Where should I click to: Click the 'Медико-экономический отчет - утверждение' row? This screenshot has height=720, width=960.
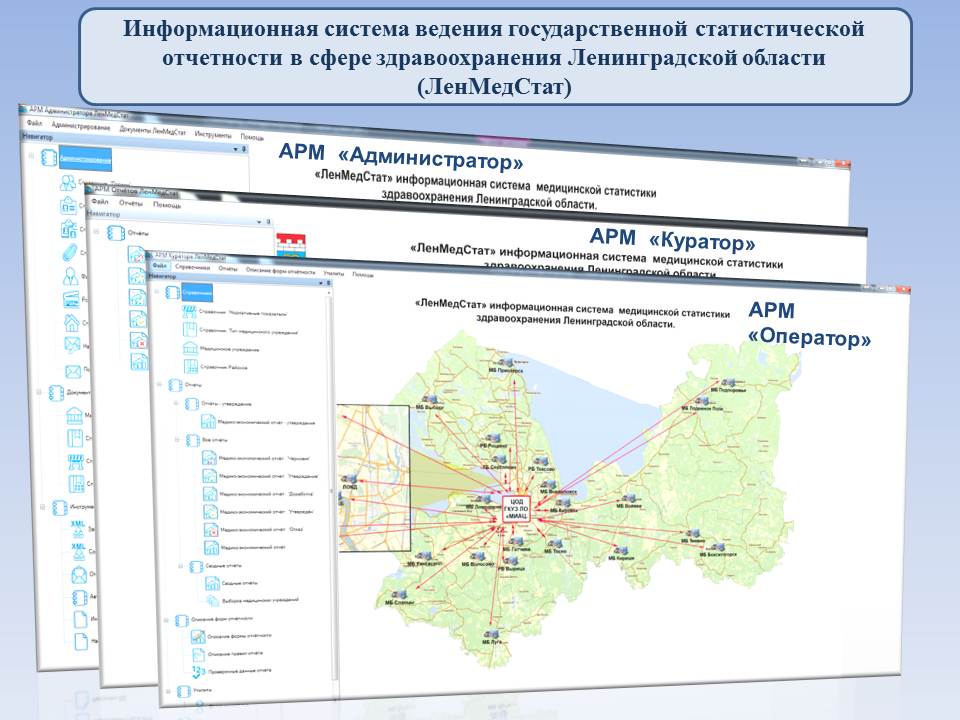coord(266,422)
